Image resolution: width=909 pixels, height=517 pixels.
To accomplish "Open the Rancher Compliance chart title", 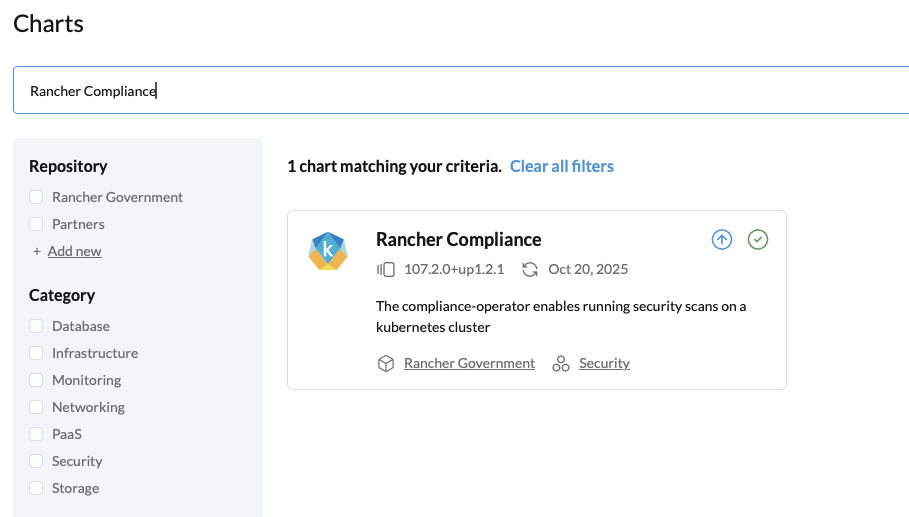I will pos(459,239).
